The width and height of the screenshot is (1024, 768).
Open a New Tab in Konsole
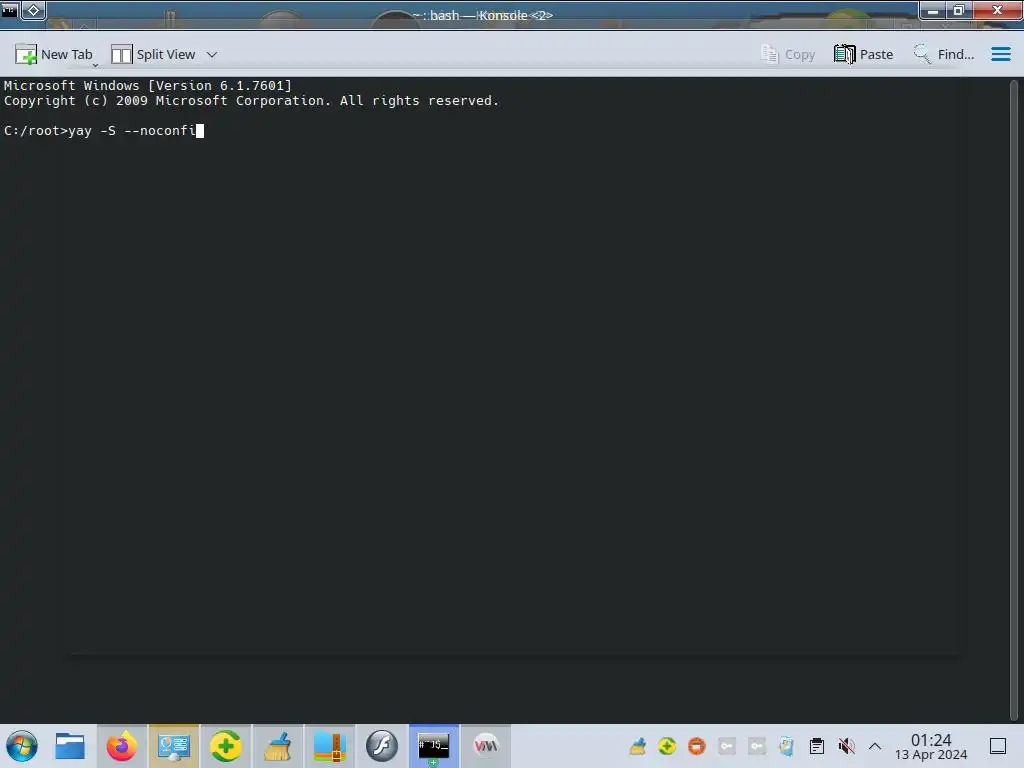click(x=54, y=55)
